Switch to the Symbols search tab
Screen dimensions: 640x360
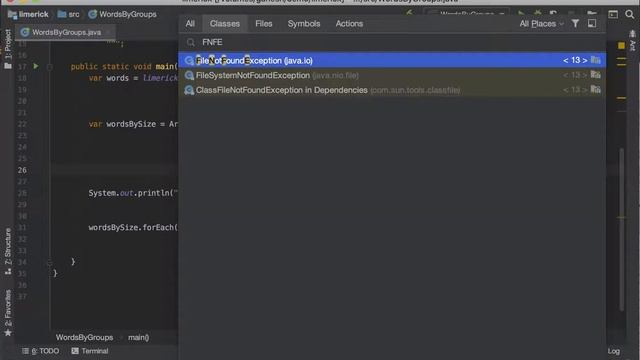[x=304, y=24]
